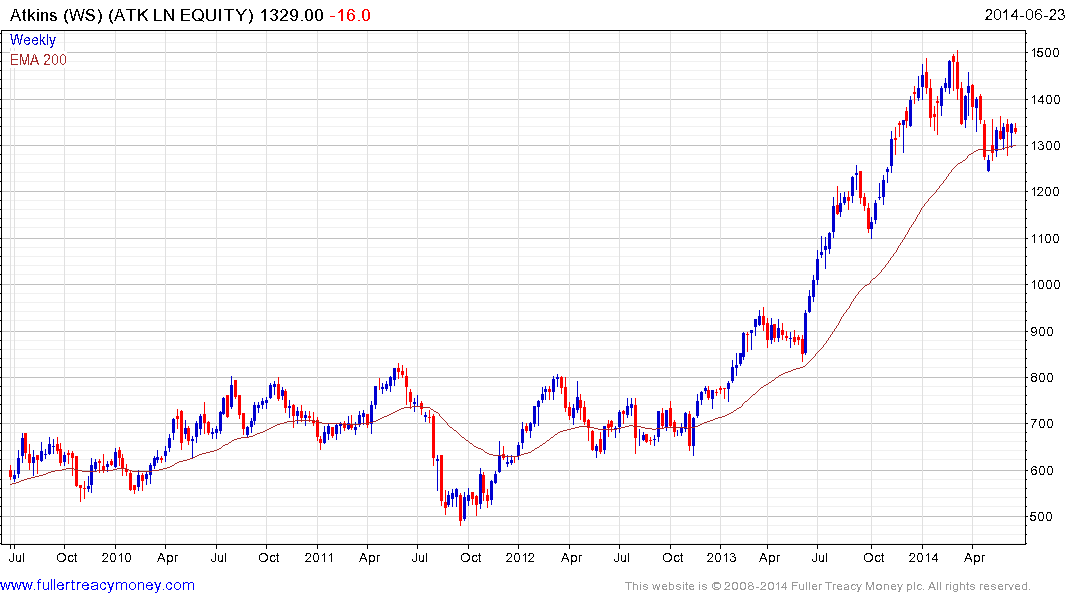Open the www.fullertreacymoney.com link

pos(97,586)
